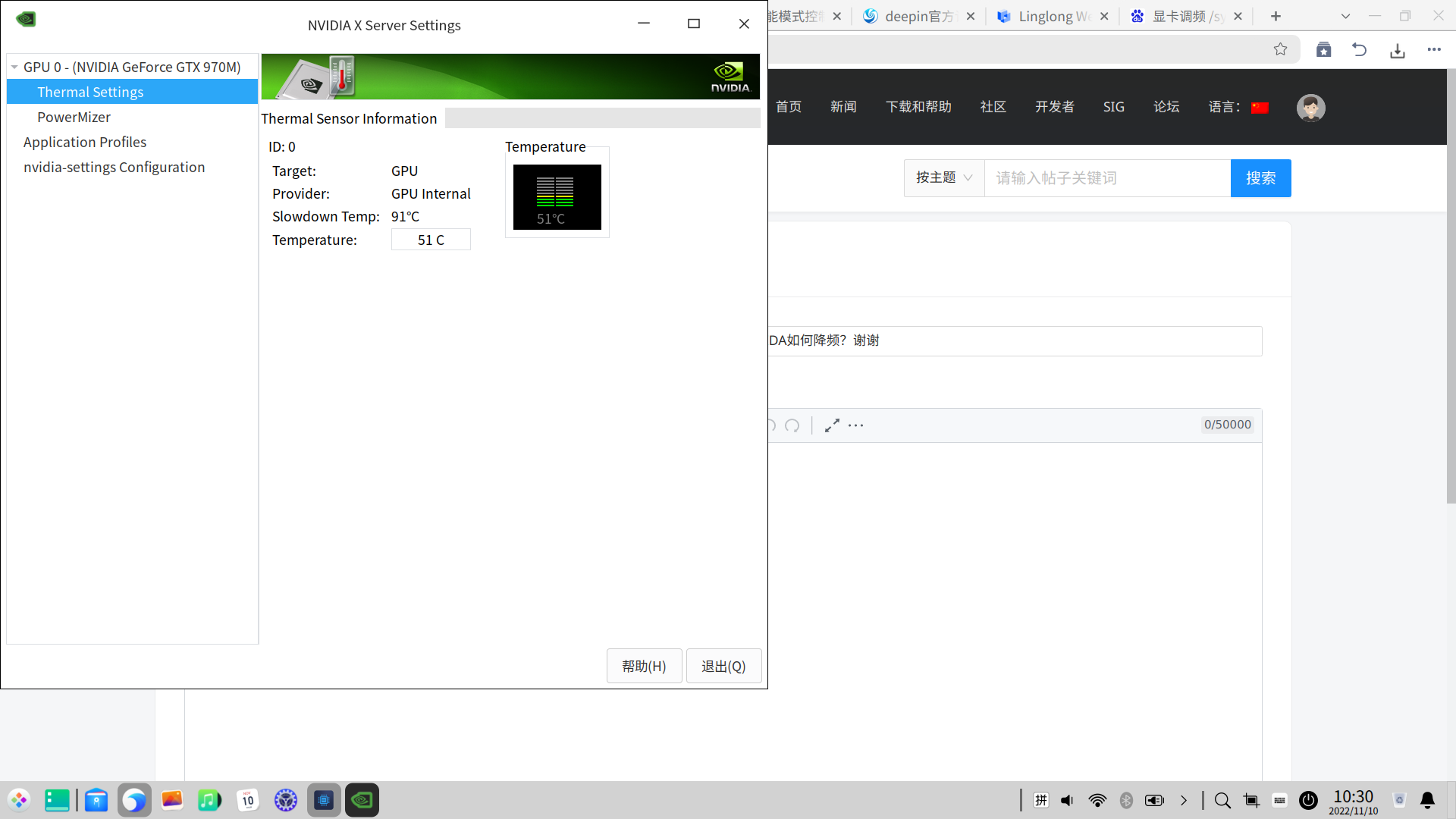Click the blue 搜索 search button
Screen dimensions: 1456x819
[1260, 177]
